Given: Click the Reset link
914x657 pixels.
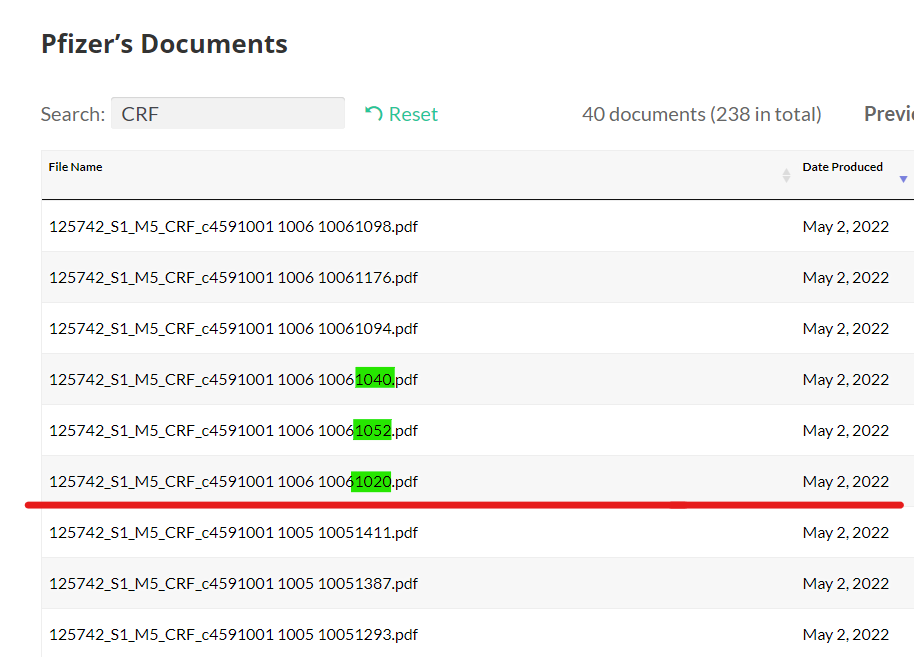Looking at the screenshot, I should [401, 114].
